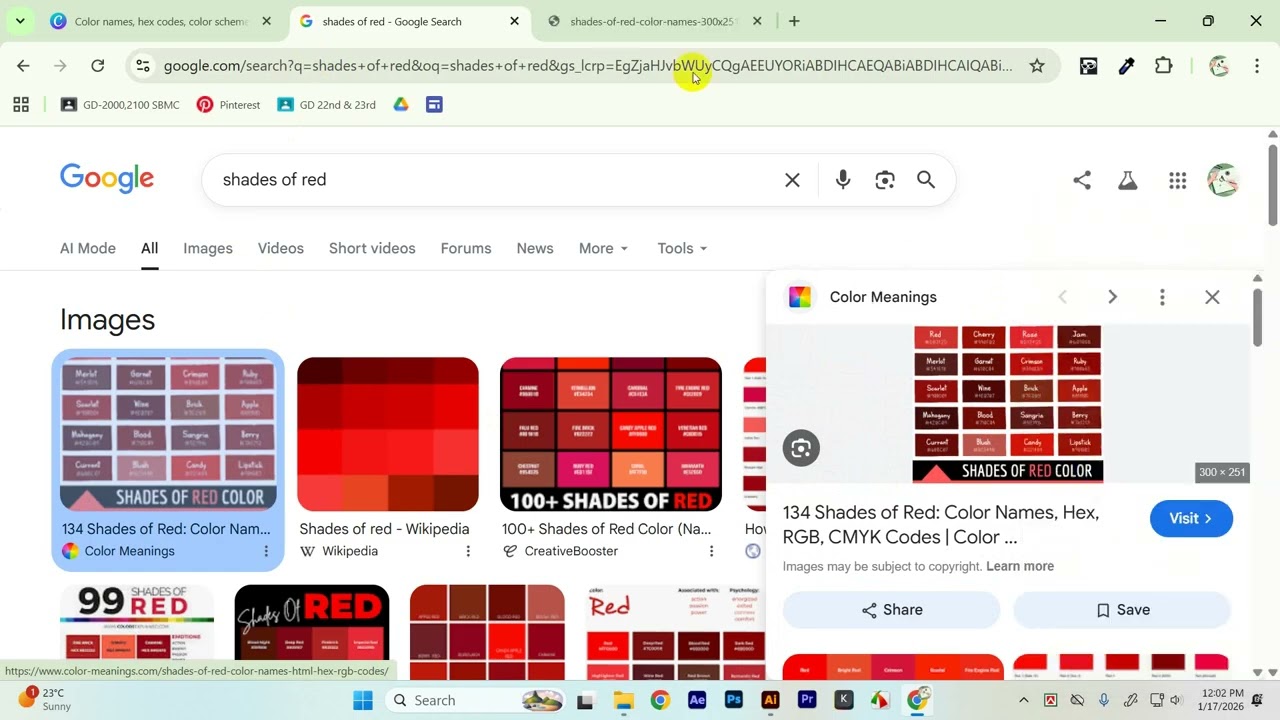Click the shades of red search field

pyautogui.click(x=495, y=180)
